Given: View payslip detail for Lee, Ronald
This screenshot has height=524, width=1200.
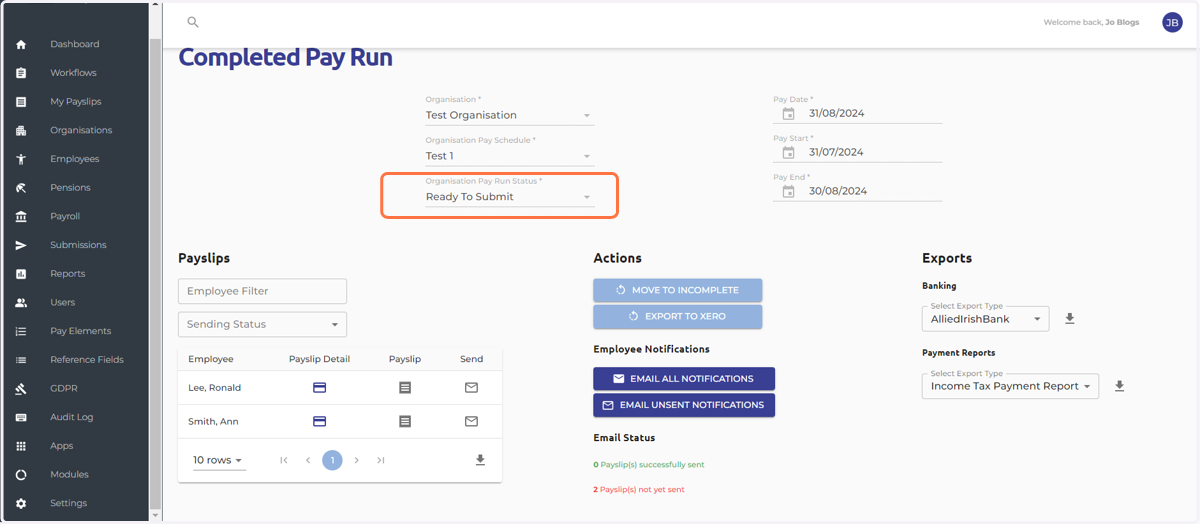Looking at the screenshot, I should click(x=319, y=388).
